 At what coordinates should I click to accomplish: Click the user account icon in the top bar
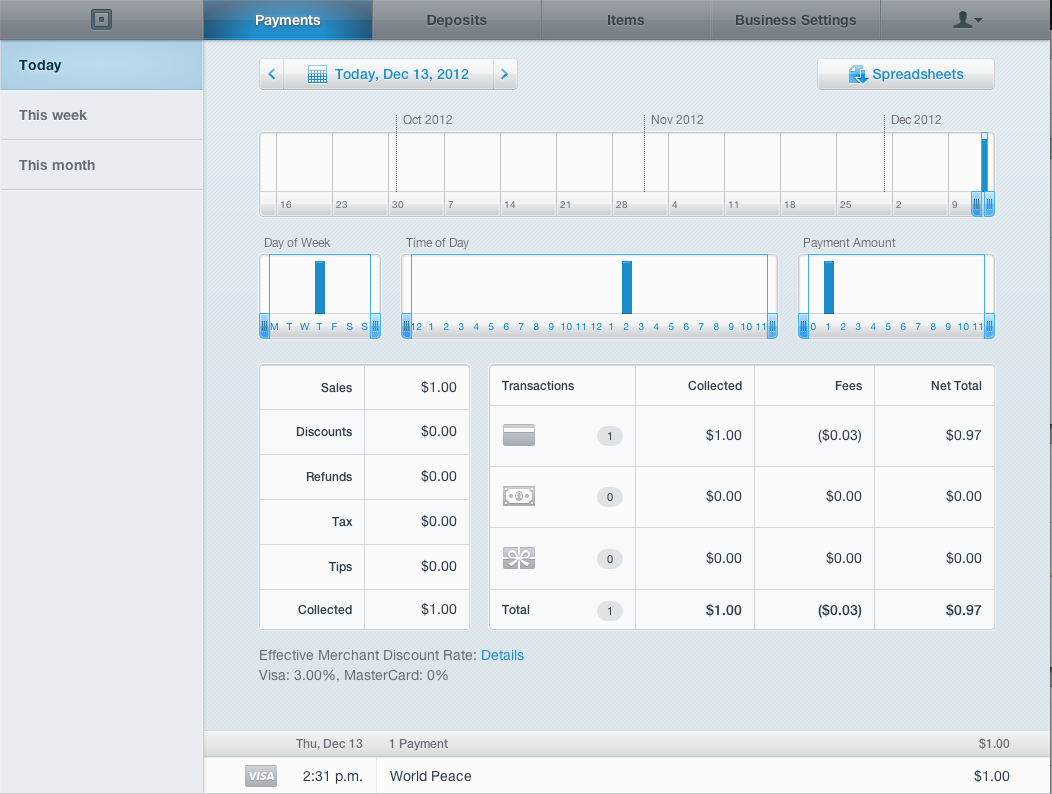click(961, 19)
